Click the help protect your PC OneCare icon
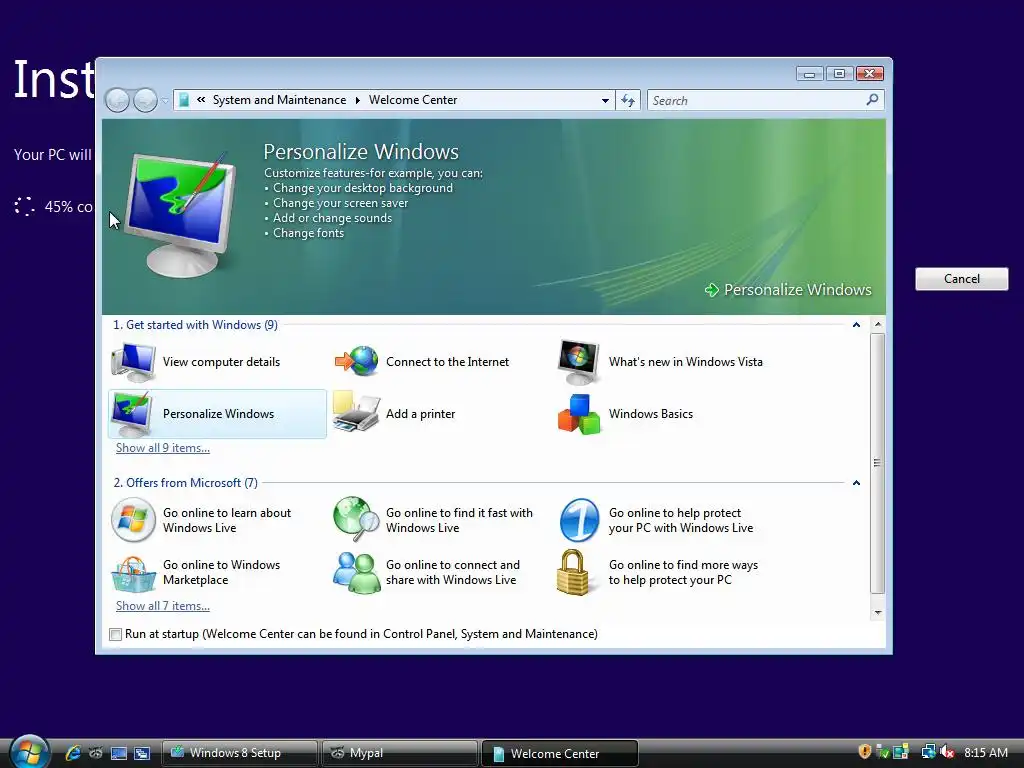1024x768 pixels. [579, 520]
